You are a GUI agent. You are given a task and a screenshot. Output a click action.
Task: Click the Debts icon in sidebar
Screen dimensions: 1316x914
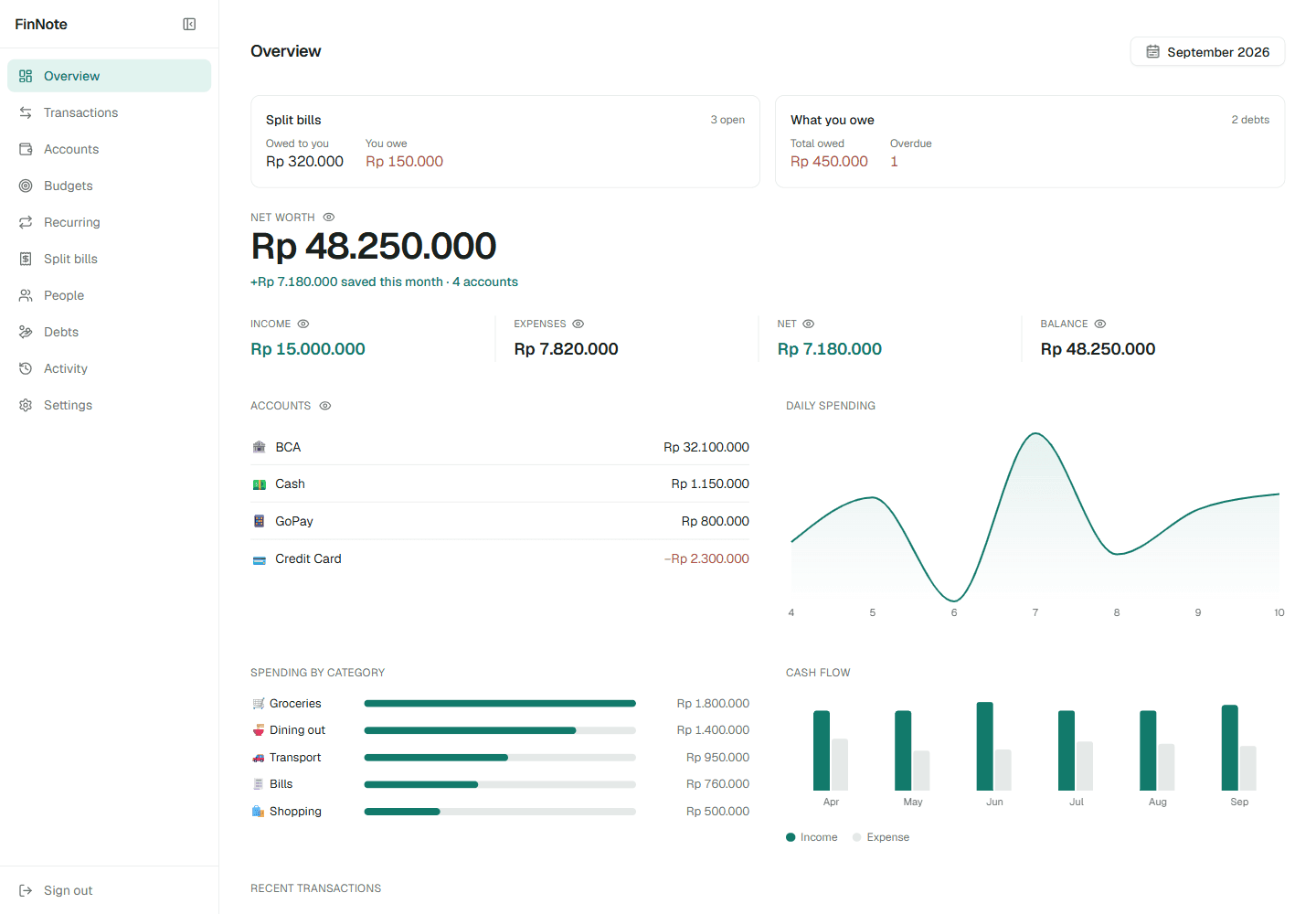[26, 332]
